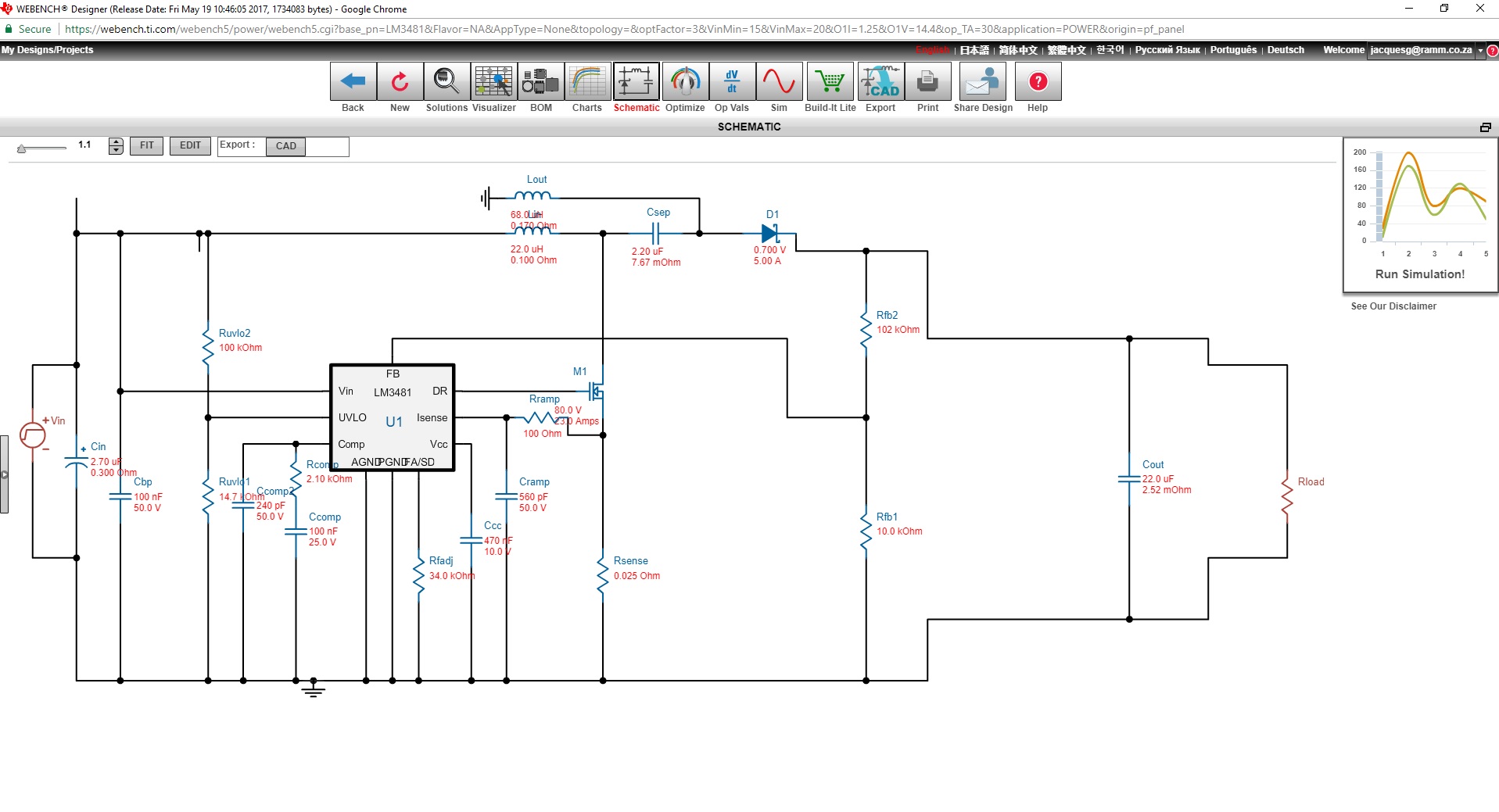Click the Vin voltage source symbol
Viewport: 1499px width, 812px height.
(33, 435)
